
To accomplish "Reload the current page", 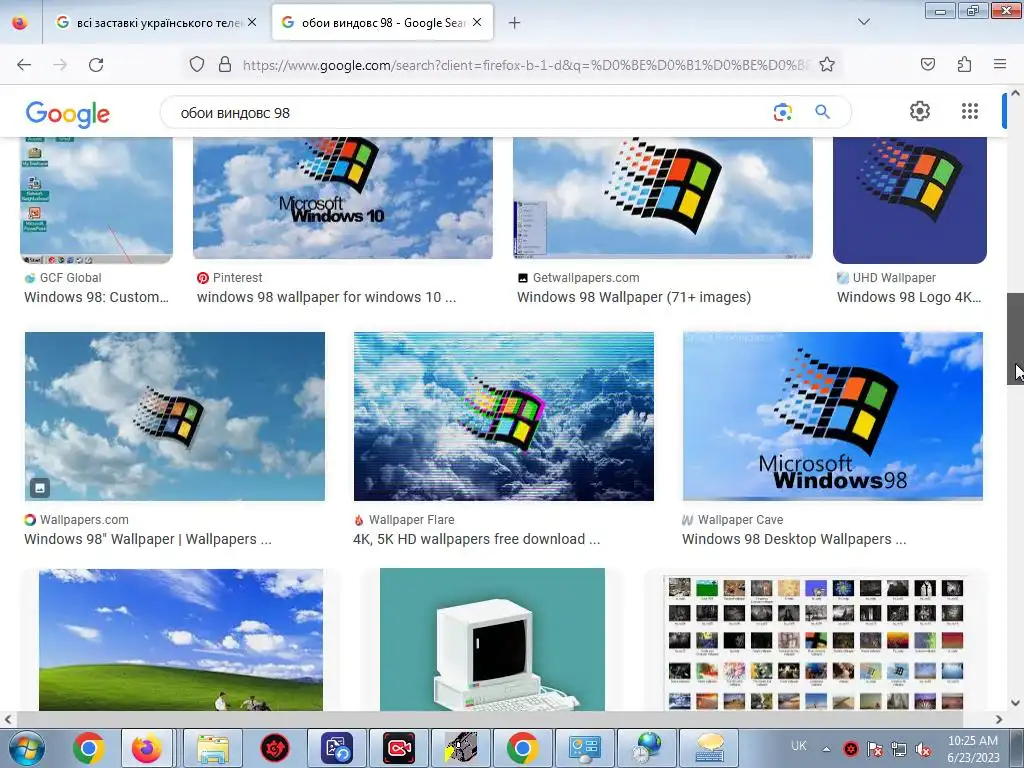I will [x=96, y=65].
